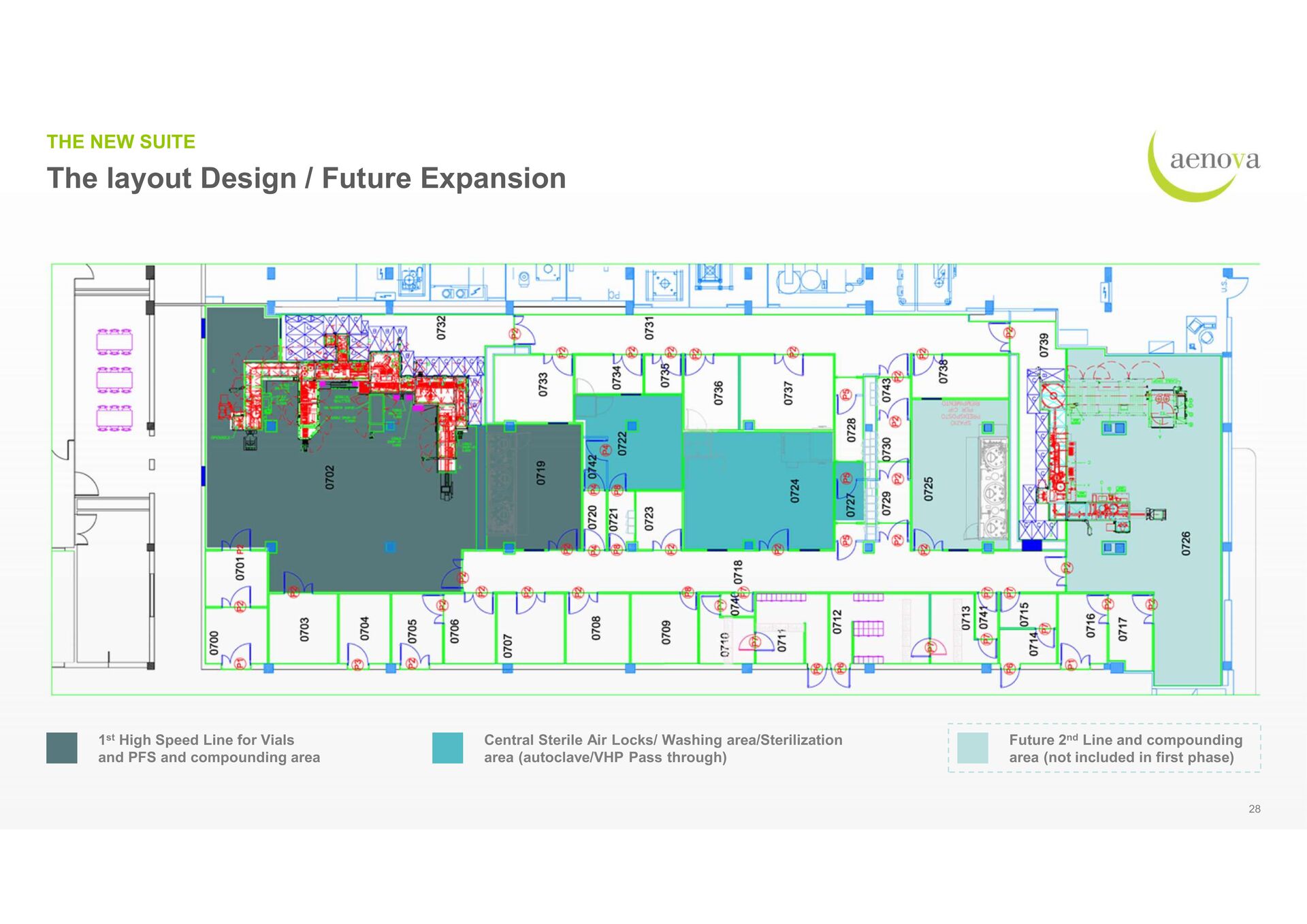This screenshot has width=1307, height=924.
Task: Select 'THE NEW SUITE' heading
Action: point(121,142)
